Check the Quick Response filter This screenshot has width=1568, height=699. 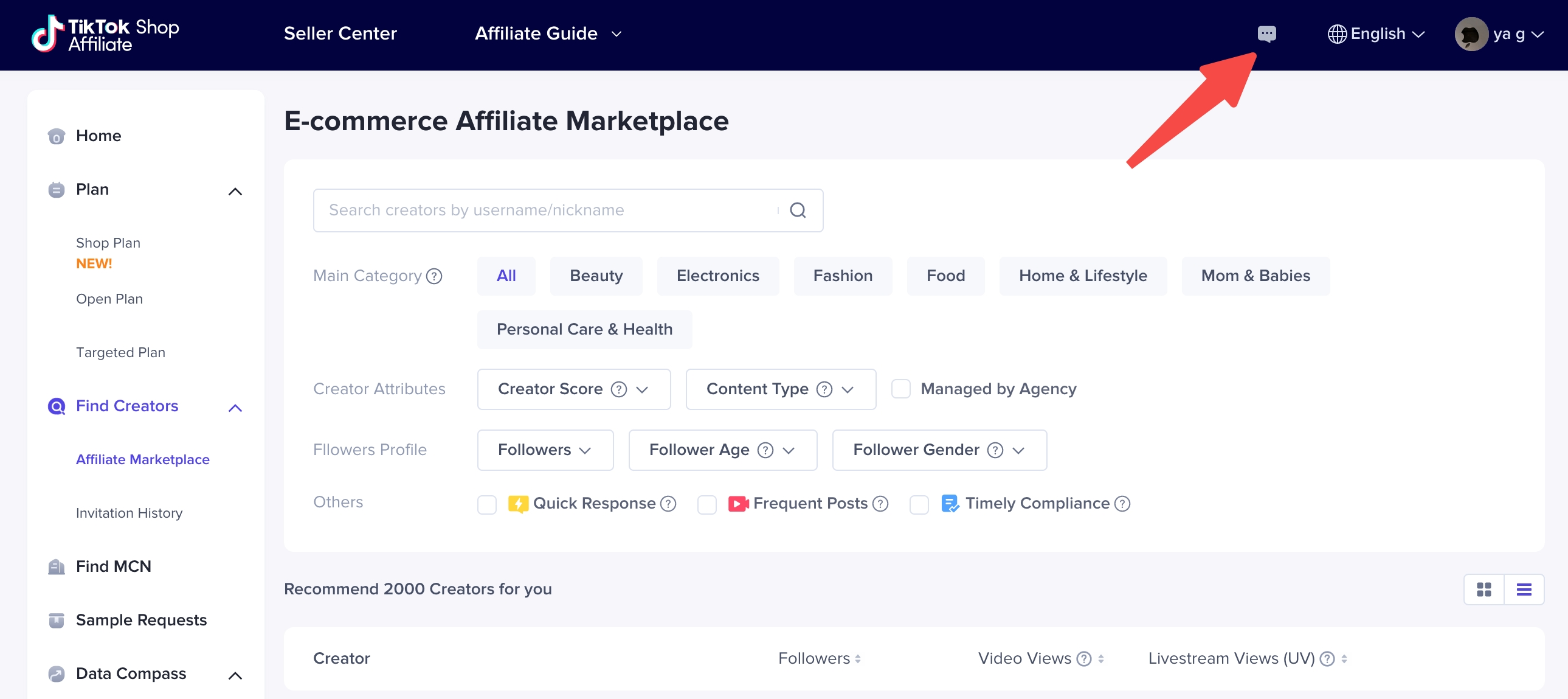pos(487,504)
